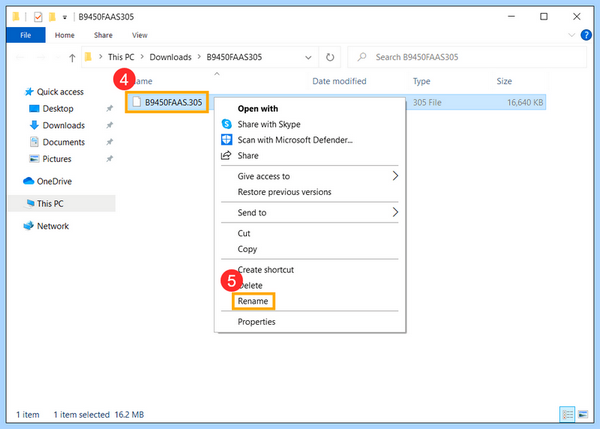This screenshot has width=600, height=429.
Task: Click the Documents icon in sidebar
Action: 34,142
